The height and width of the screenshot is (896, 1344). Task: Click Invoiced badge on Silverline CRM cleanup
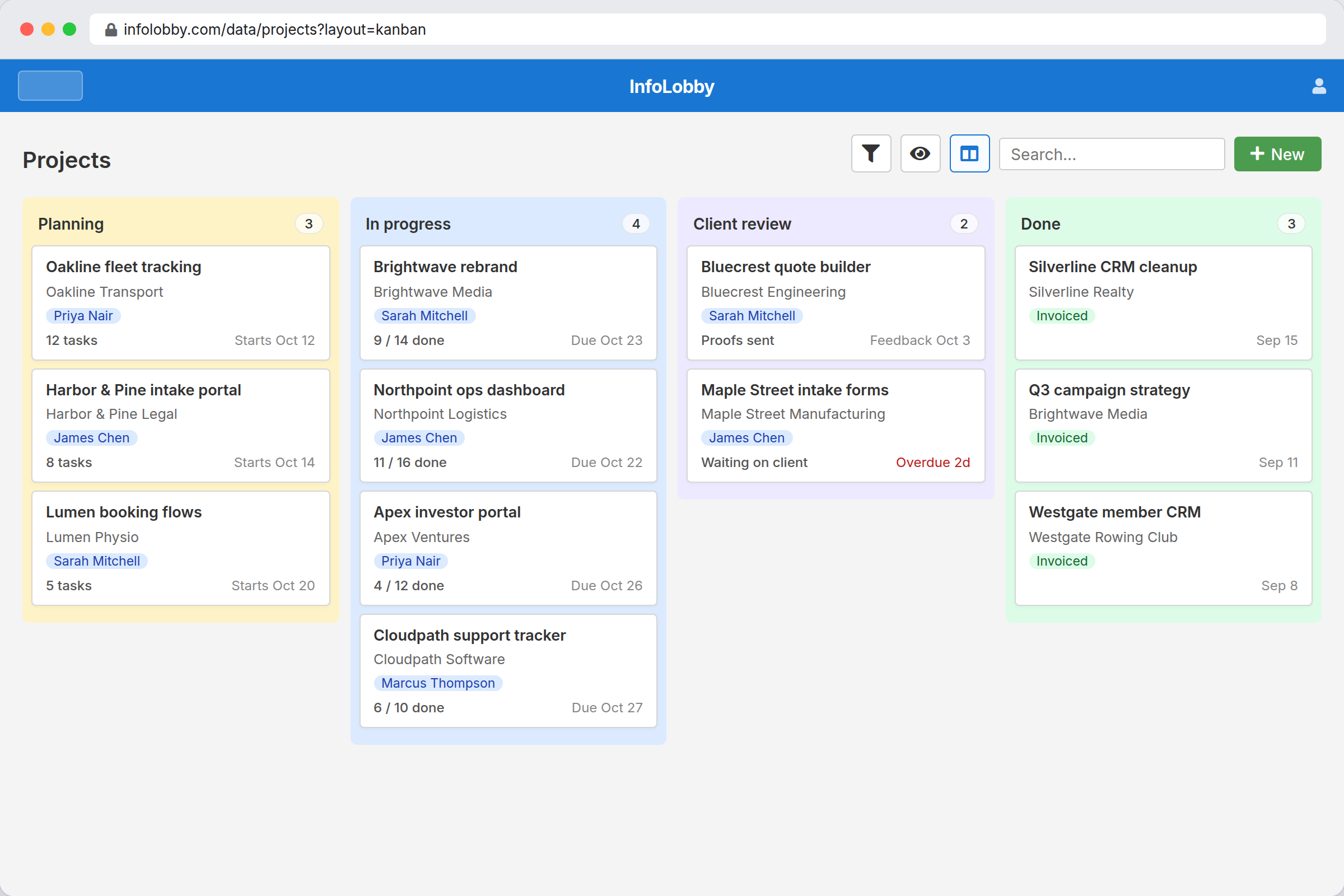tap(1062, 315)
